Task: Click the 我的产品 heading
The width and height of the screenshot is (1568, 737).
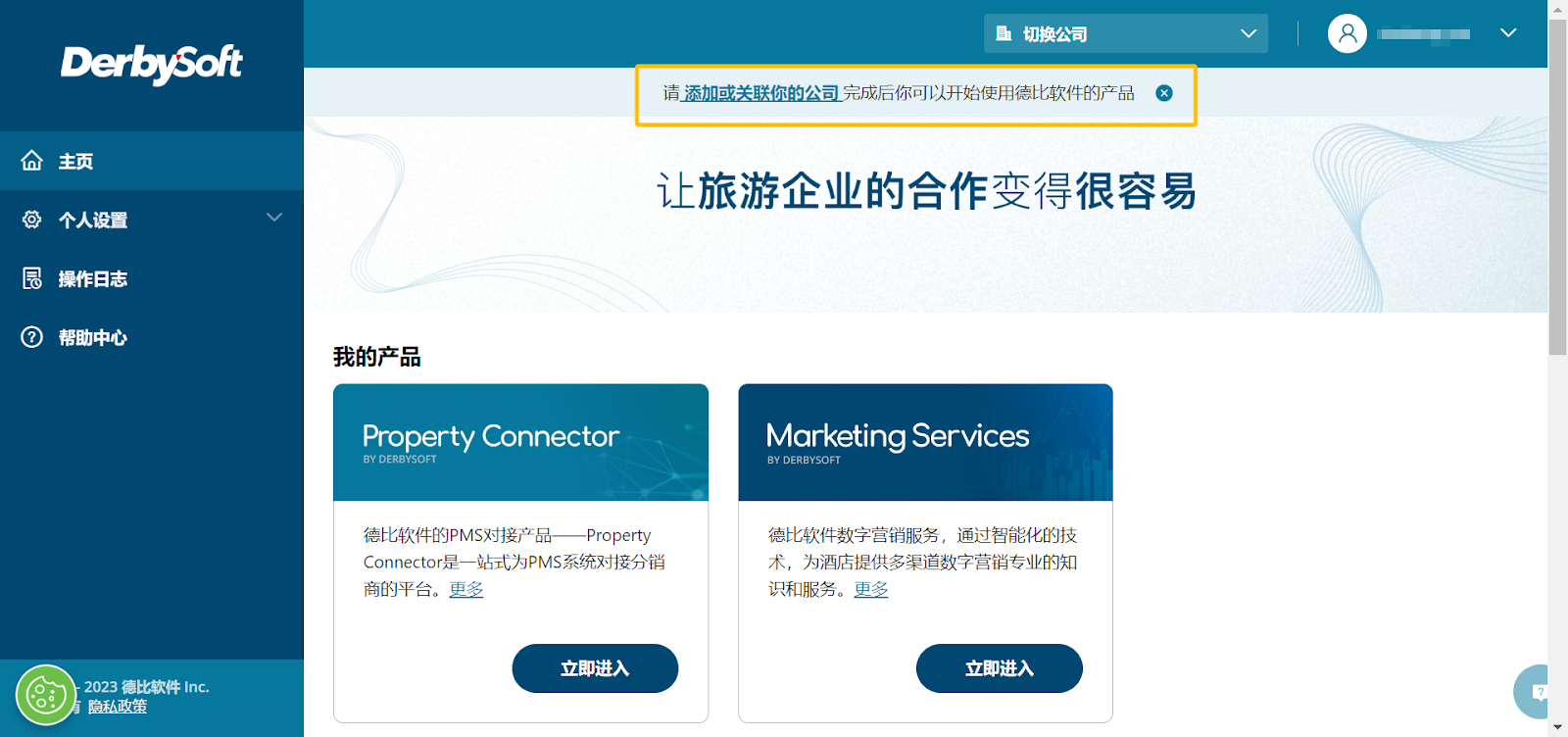Action: tap(377, 357)
